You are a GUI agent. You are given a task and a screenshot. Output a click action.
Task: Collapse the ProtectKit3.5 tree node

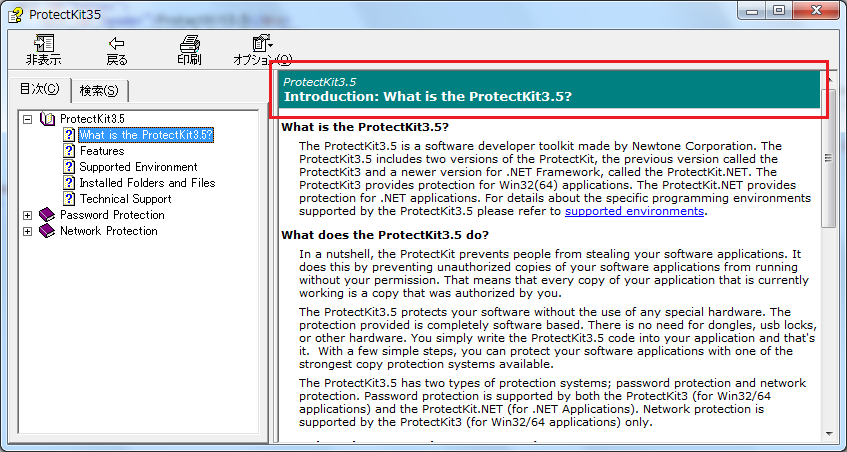(28, 119)
